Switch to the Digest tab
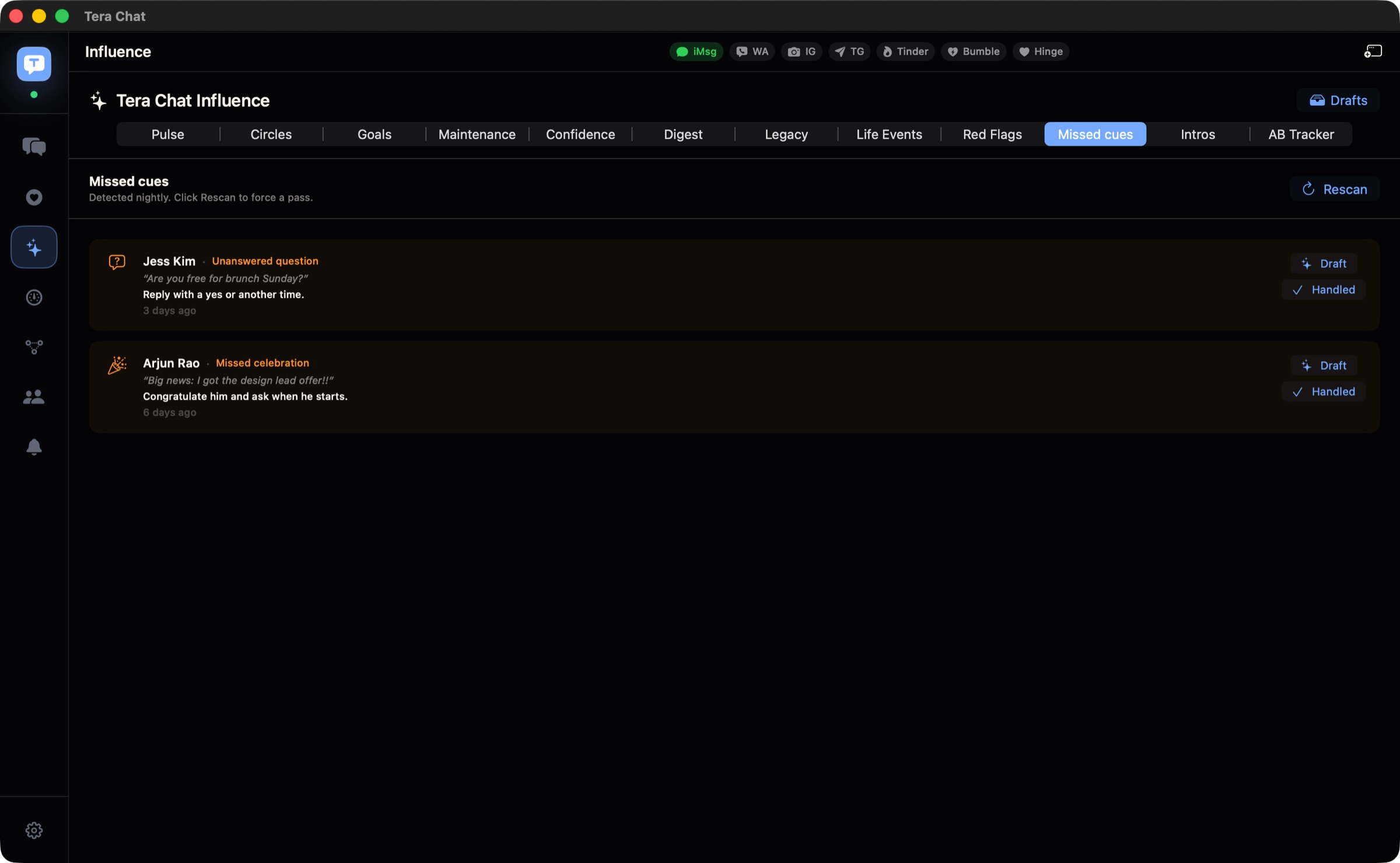This screenshot has height=863, width=1400. [683, 134]
